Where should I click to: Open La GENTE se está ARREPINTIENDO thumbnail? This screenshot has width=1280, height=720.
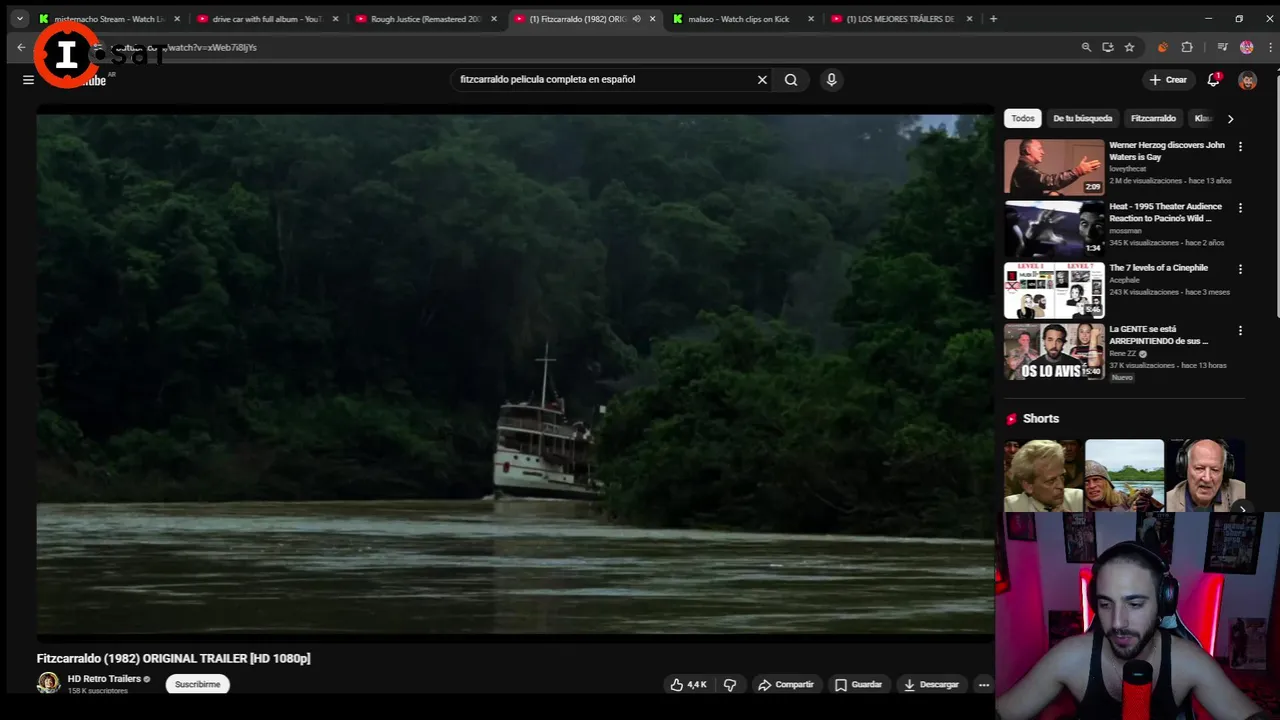tap(1054, 351)
